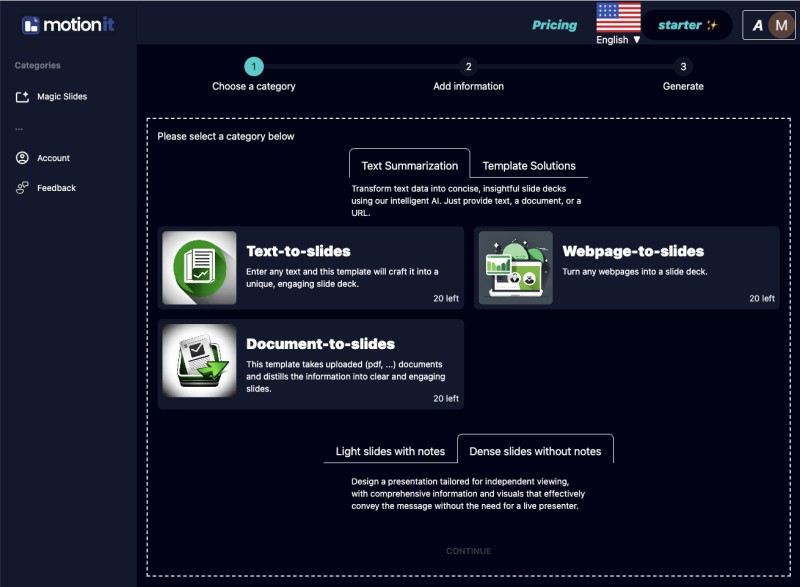Viewport: 800px width, 587px height.
Task: Click '20 left' on Webpage-to-slides card
Action: point(762,298)
